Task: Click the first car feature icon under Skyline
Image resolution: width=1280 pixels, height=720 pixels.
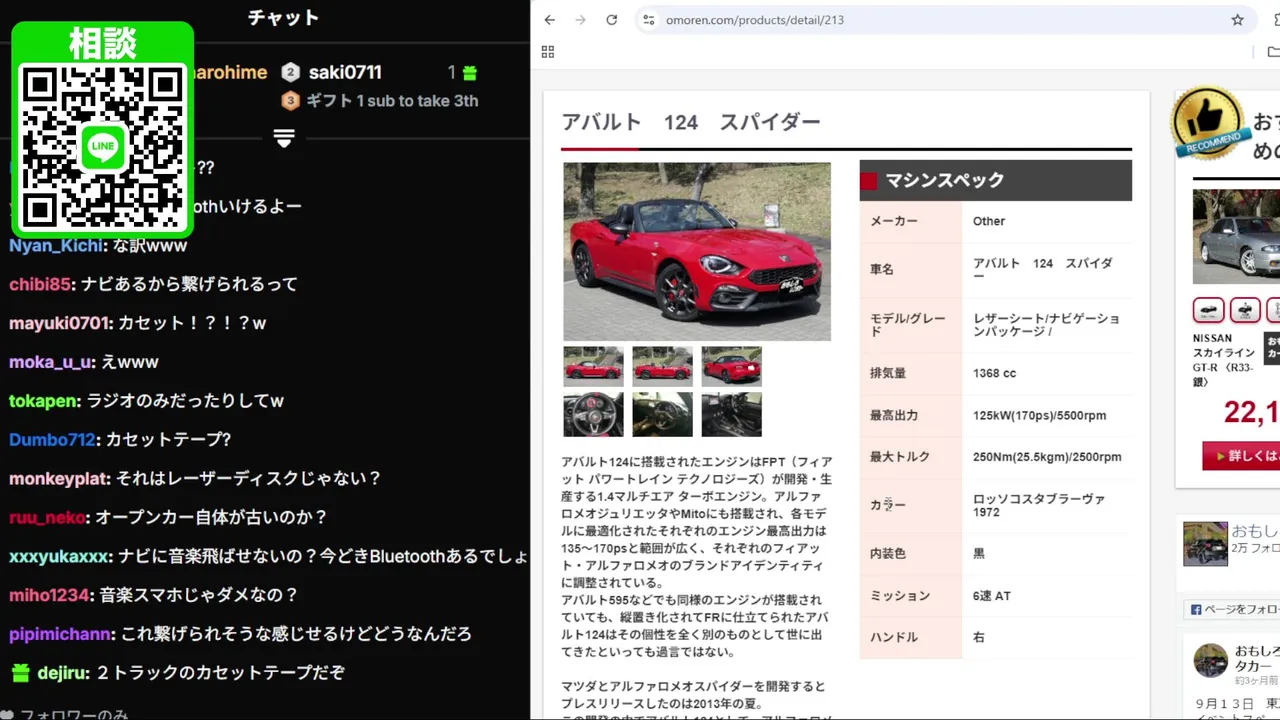Action: pyautogui.click(x=1209, y=310)
